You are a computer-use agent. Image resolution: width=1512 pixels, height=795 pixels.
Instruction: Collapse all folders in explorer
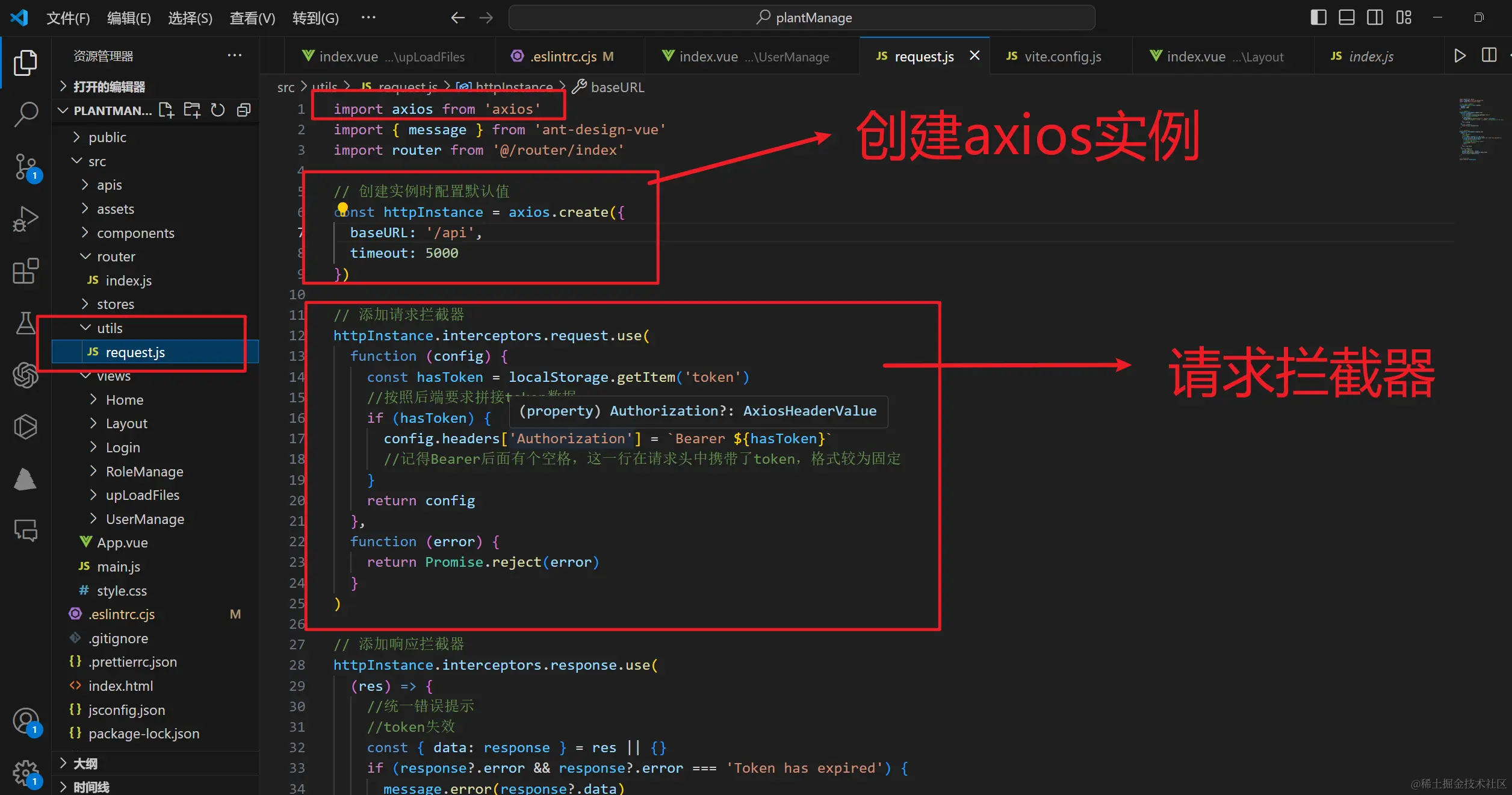pyautogui.click(x=244, y=110)
